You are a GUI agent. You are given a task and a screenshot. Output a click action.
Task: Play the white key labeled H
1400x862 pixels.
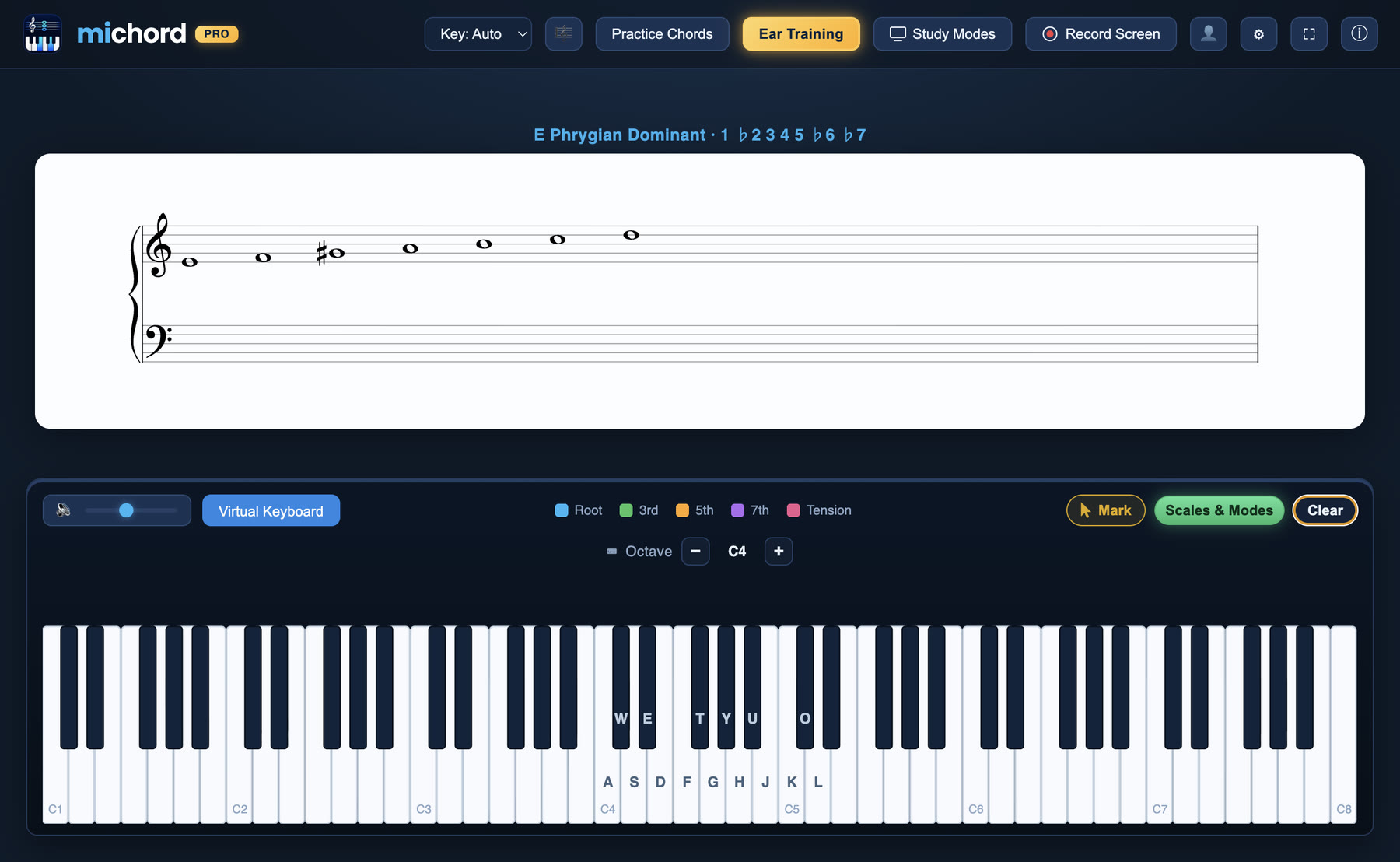click(739, 782)
